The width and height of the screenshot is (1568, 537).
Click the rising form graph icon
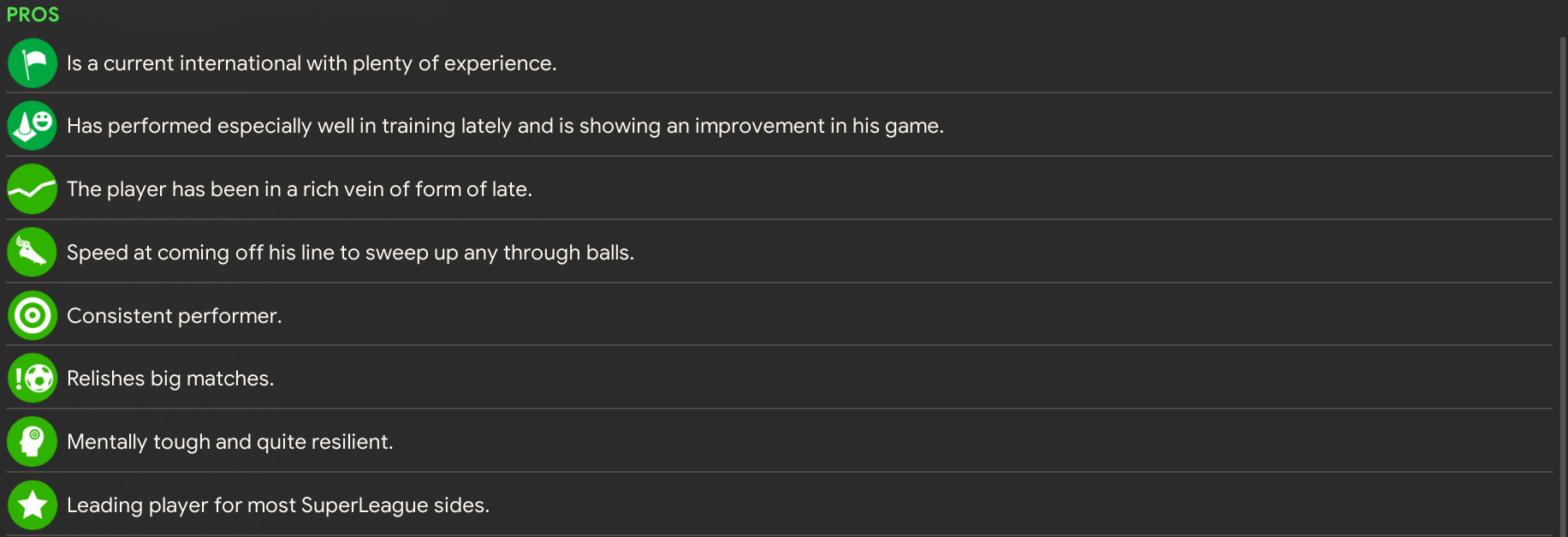33,189
